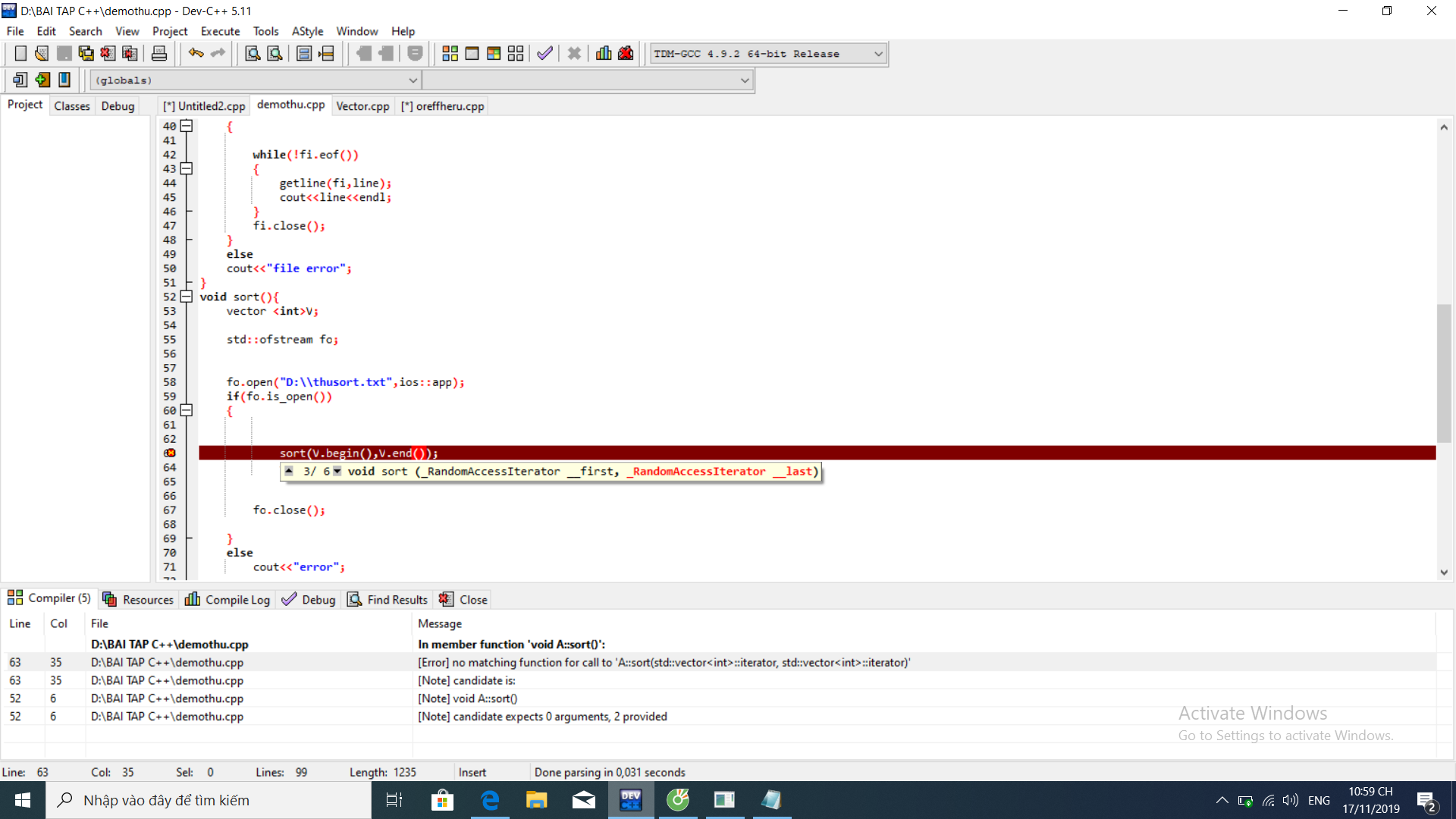Screen dimensions: 1456x819
Task: Click the Profile analysis chart icon
Action: click(x=604, y=53)
